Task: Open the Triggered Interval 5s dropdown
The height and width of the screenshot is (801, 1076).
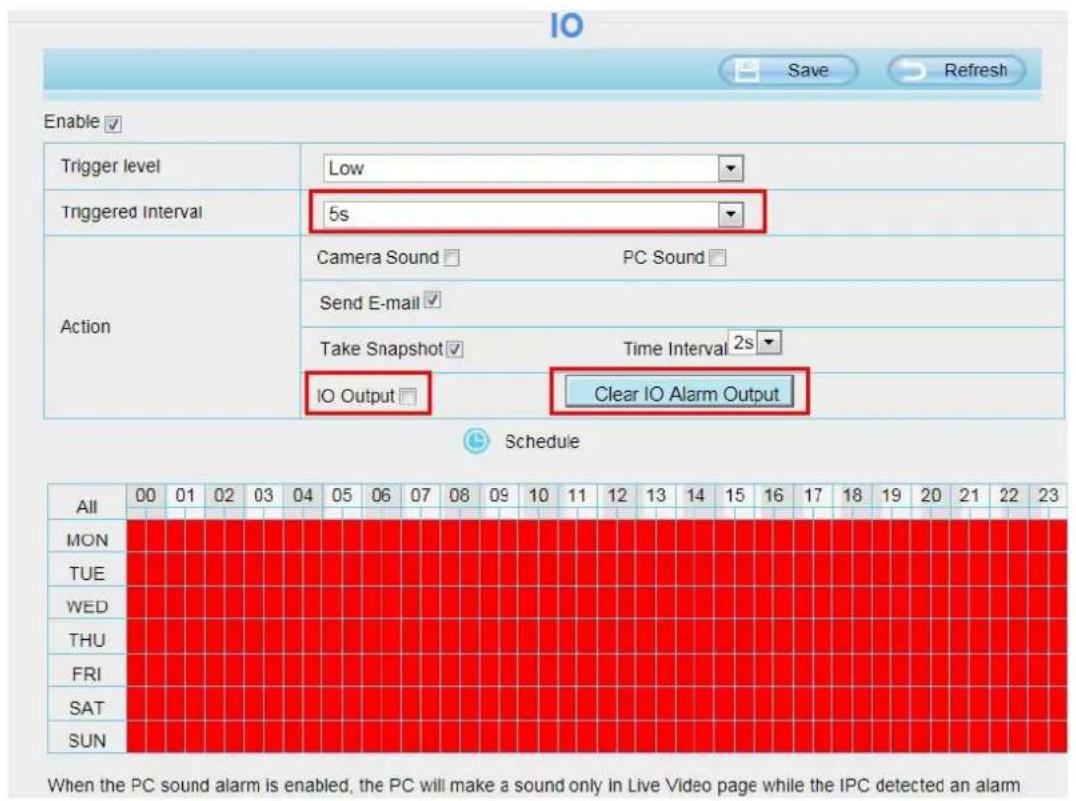Action: (534, 214)
